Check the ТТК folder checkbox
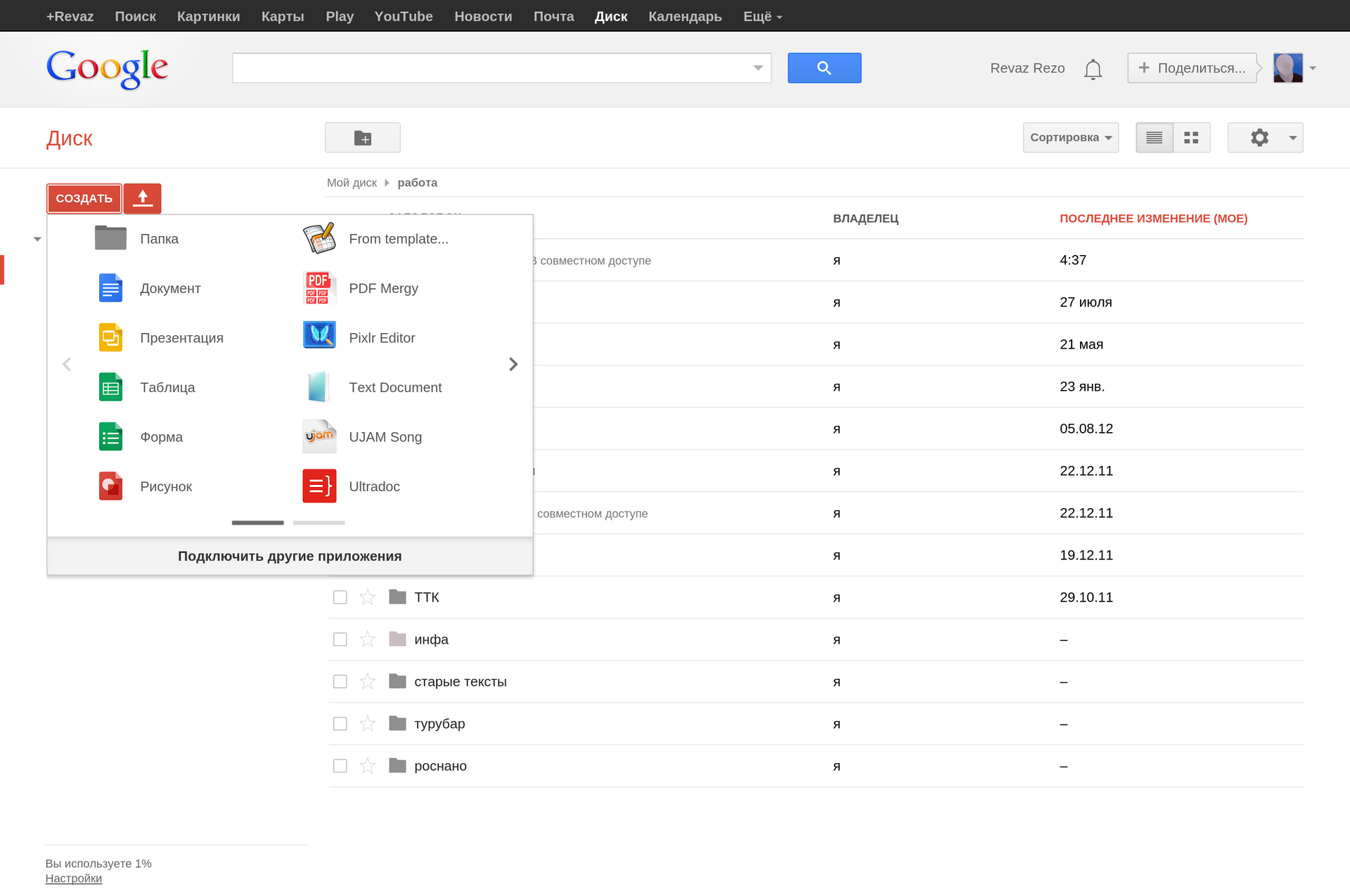 click(340, 597)
